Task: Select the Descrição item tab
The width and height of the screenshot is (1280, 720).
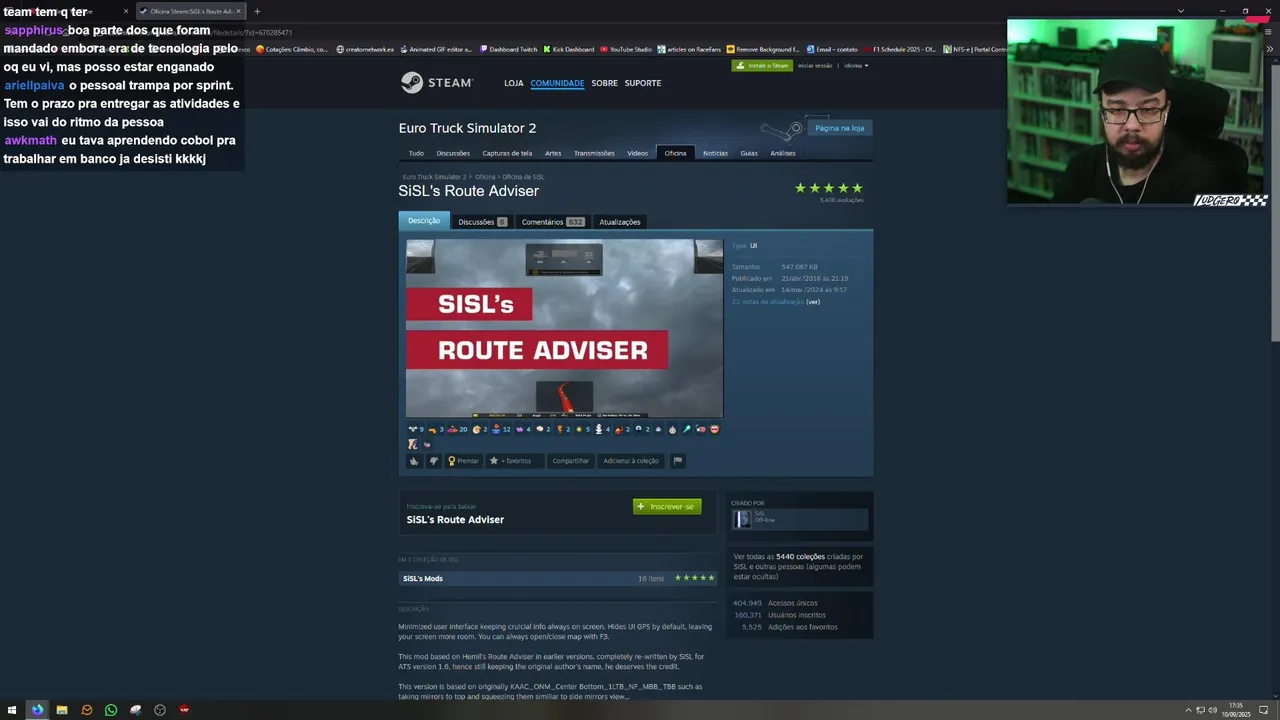Action: [x=424, y=221]
